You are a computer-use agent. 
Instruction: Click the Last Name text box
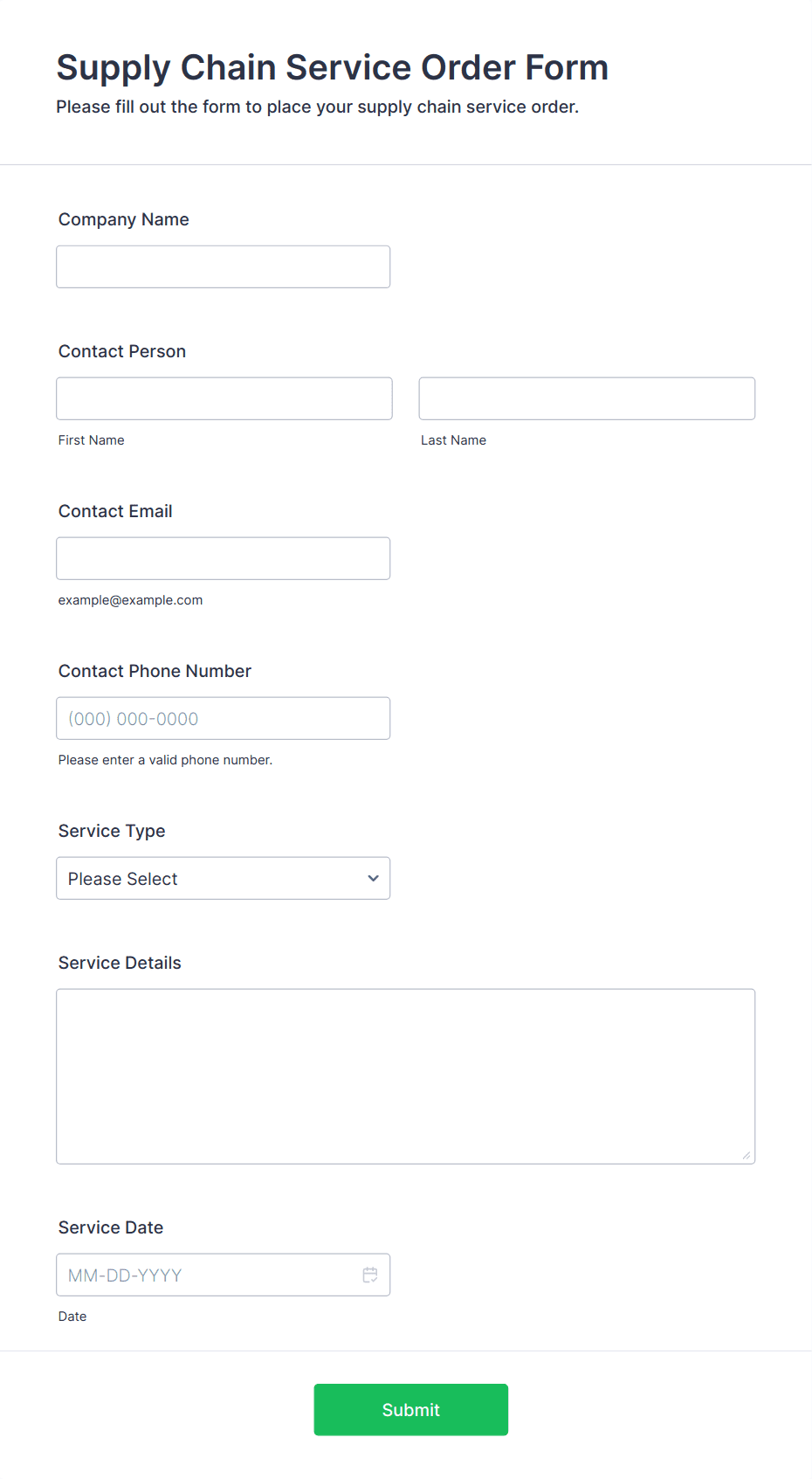coord(587,398)
